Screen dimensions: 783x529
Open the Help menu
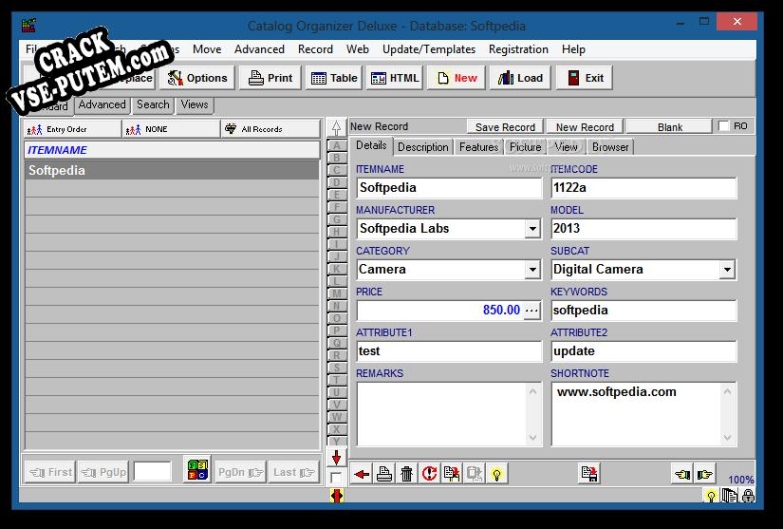[x=573, y=49]
